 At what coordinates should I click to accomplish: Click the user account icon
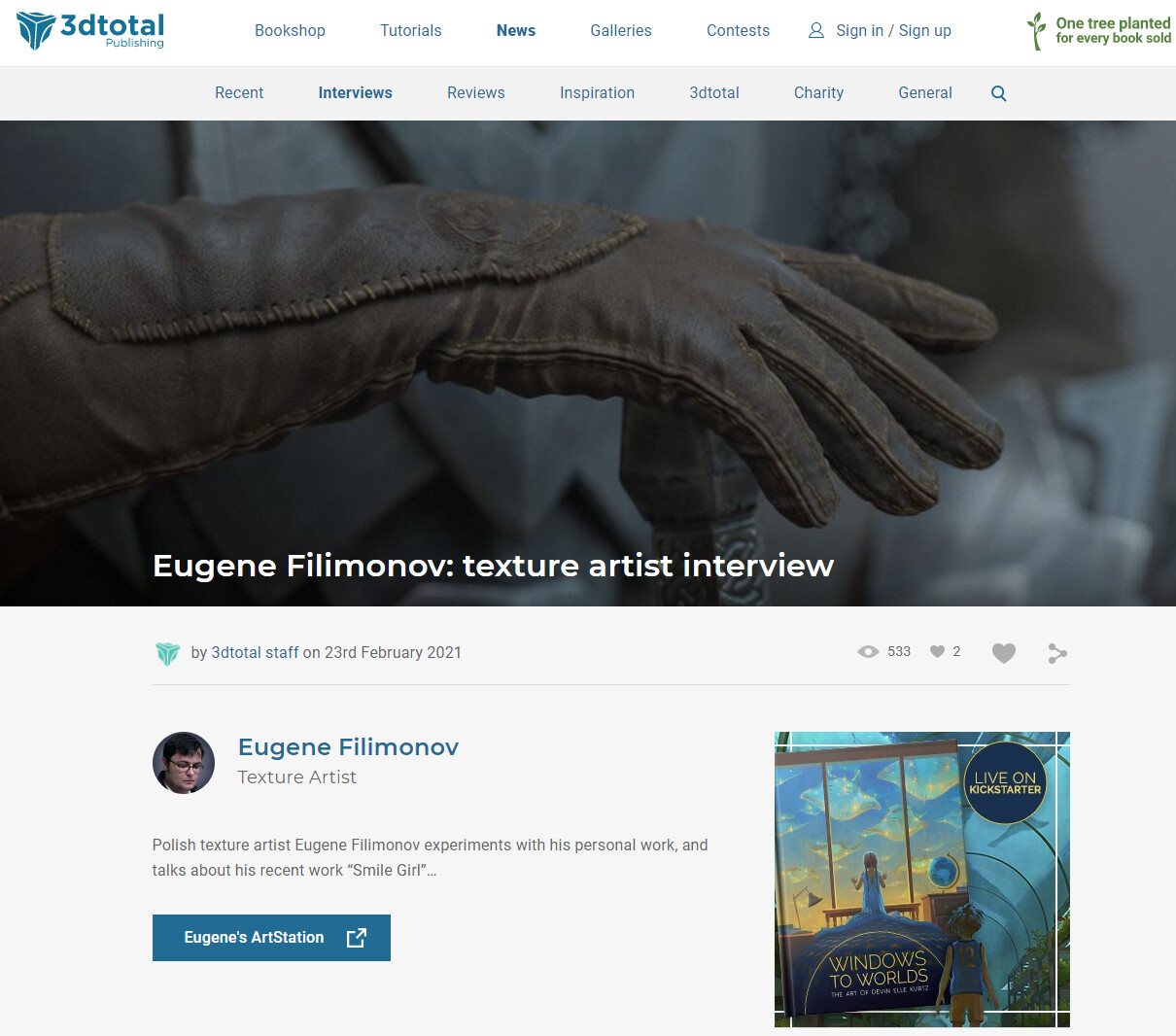click(x=816, y=31)
